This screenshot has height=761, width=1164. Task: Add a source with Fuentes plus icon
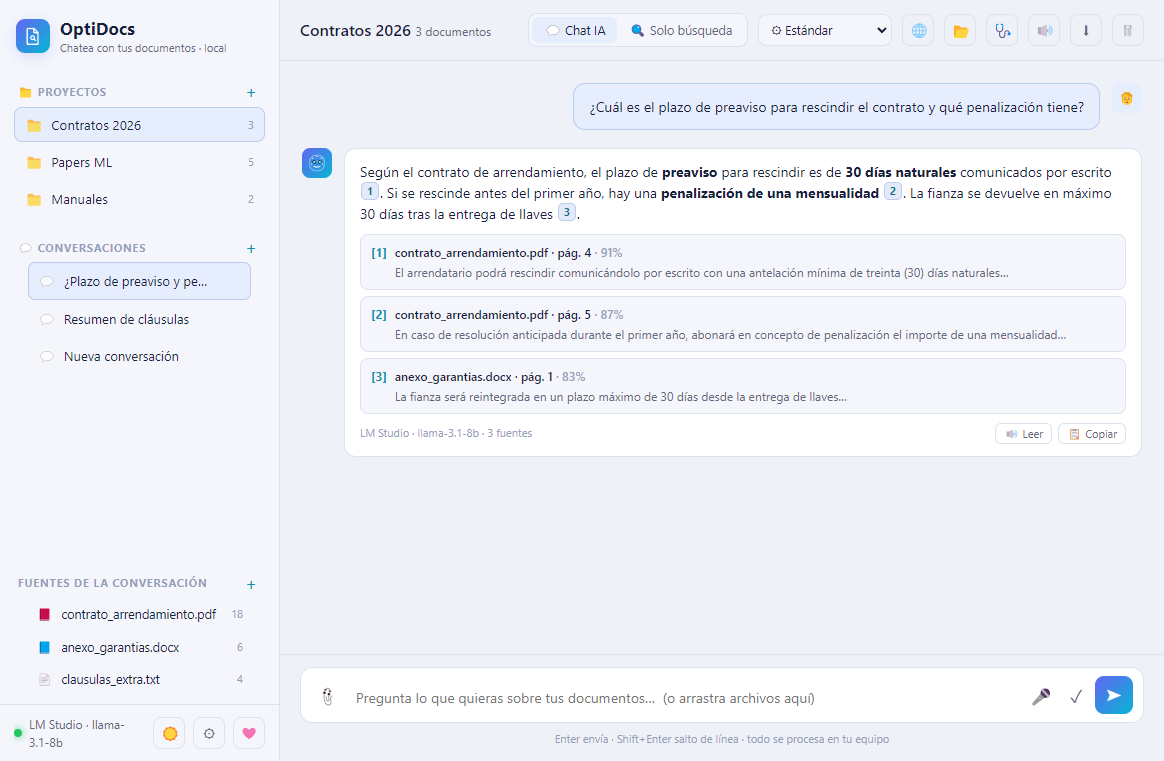pyautogui.click(x=251, y=585)
